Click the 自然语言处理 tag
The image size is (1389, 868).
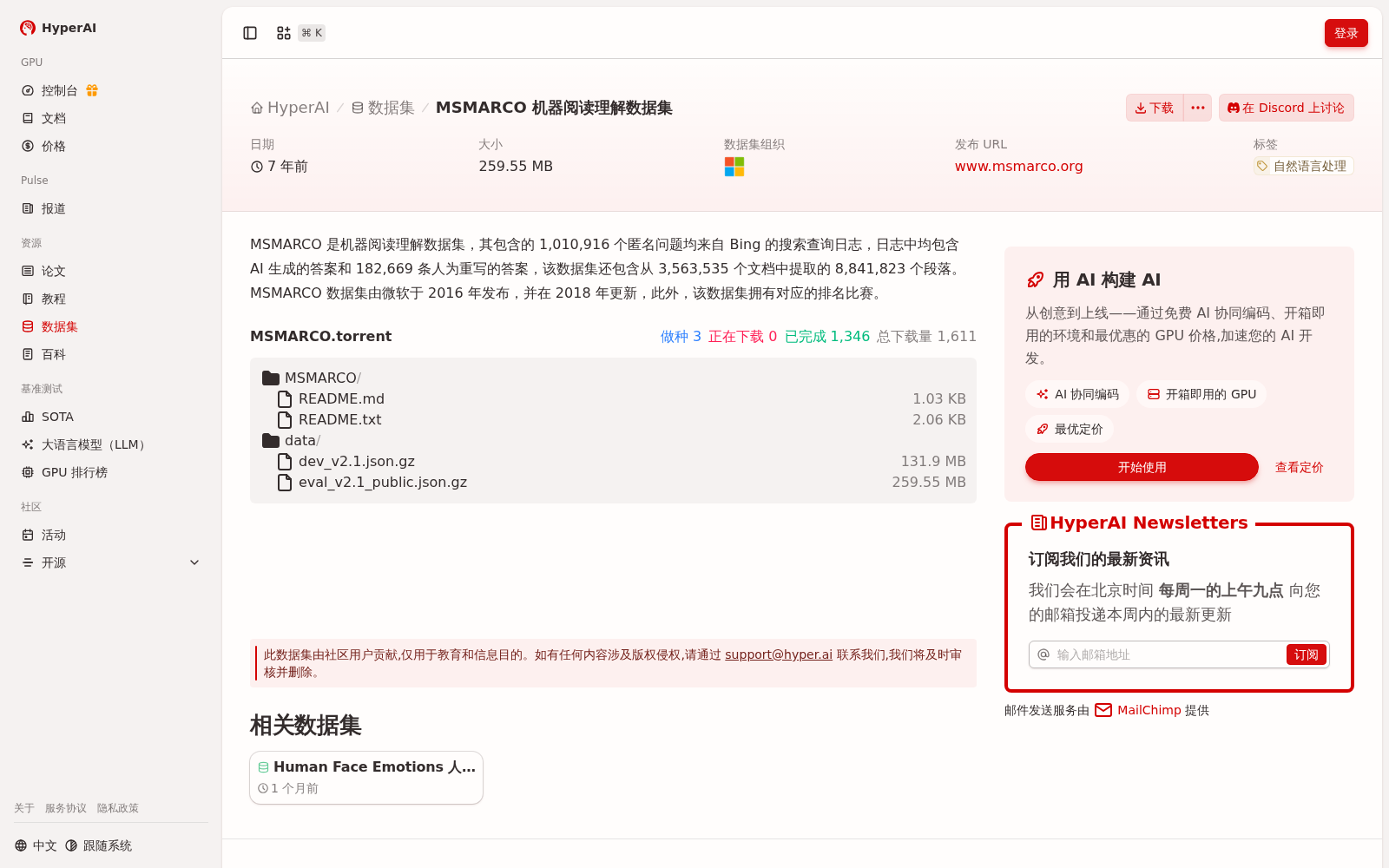1303,166
